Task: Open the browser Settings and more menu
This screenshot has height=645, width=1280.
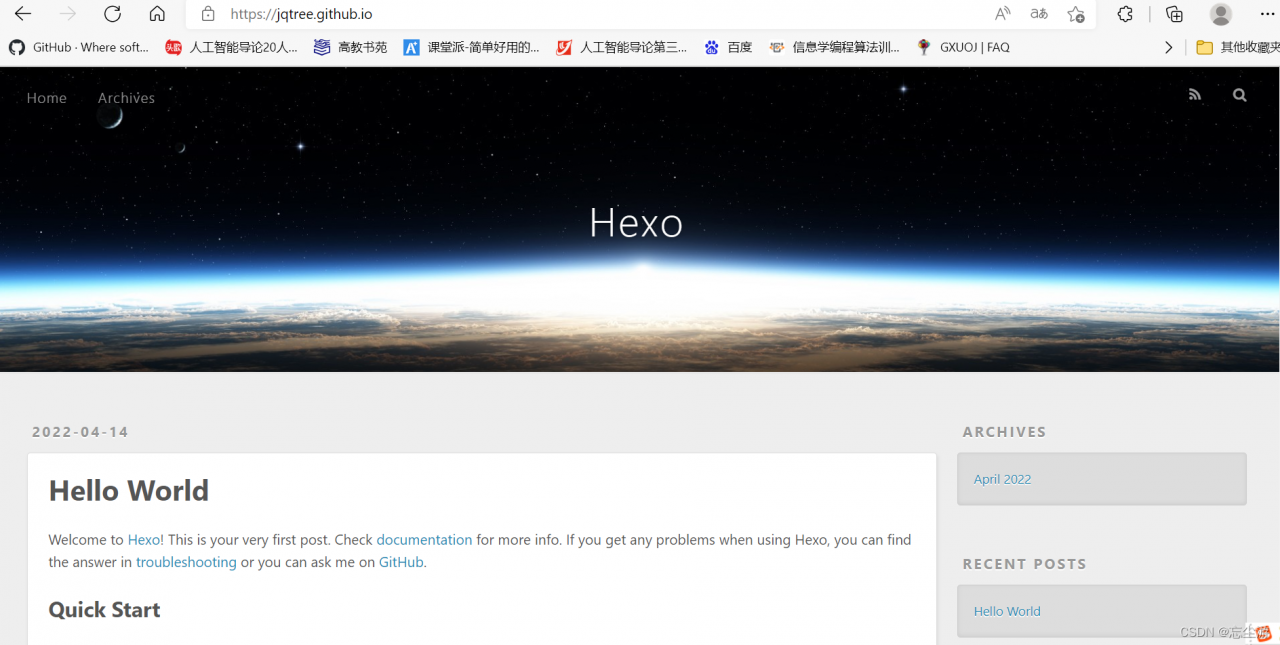Action: click(1267, 14)
